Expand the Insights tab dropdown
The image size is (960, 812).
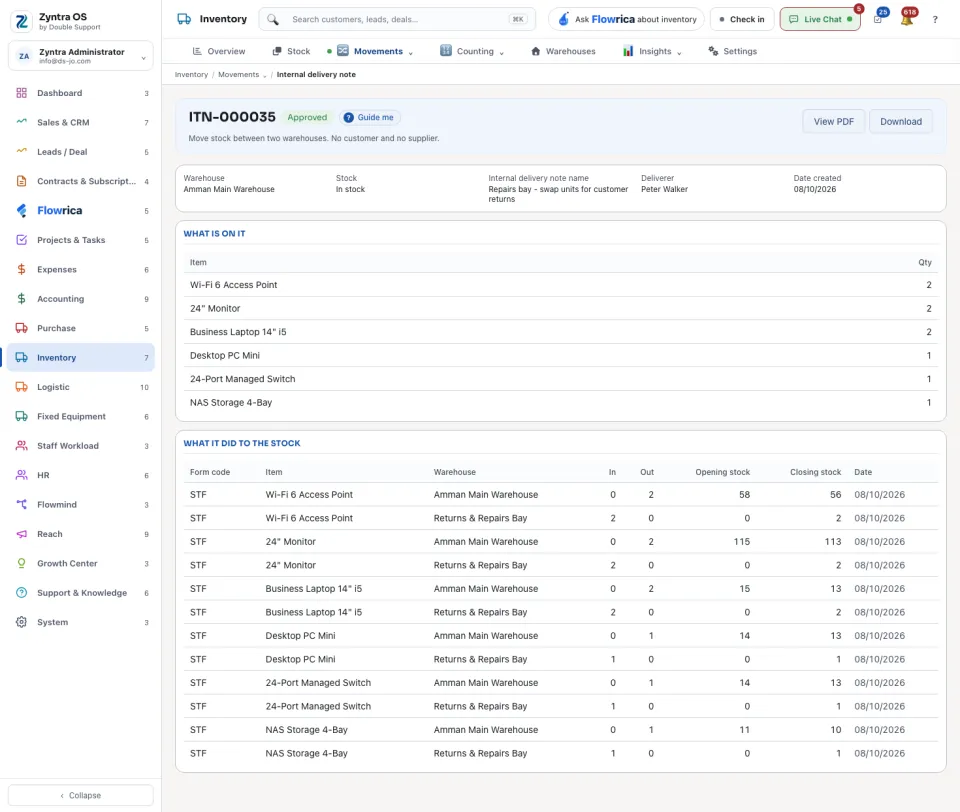click(679, 53)
